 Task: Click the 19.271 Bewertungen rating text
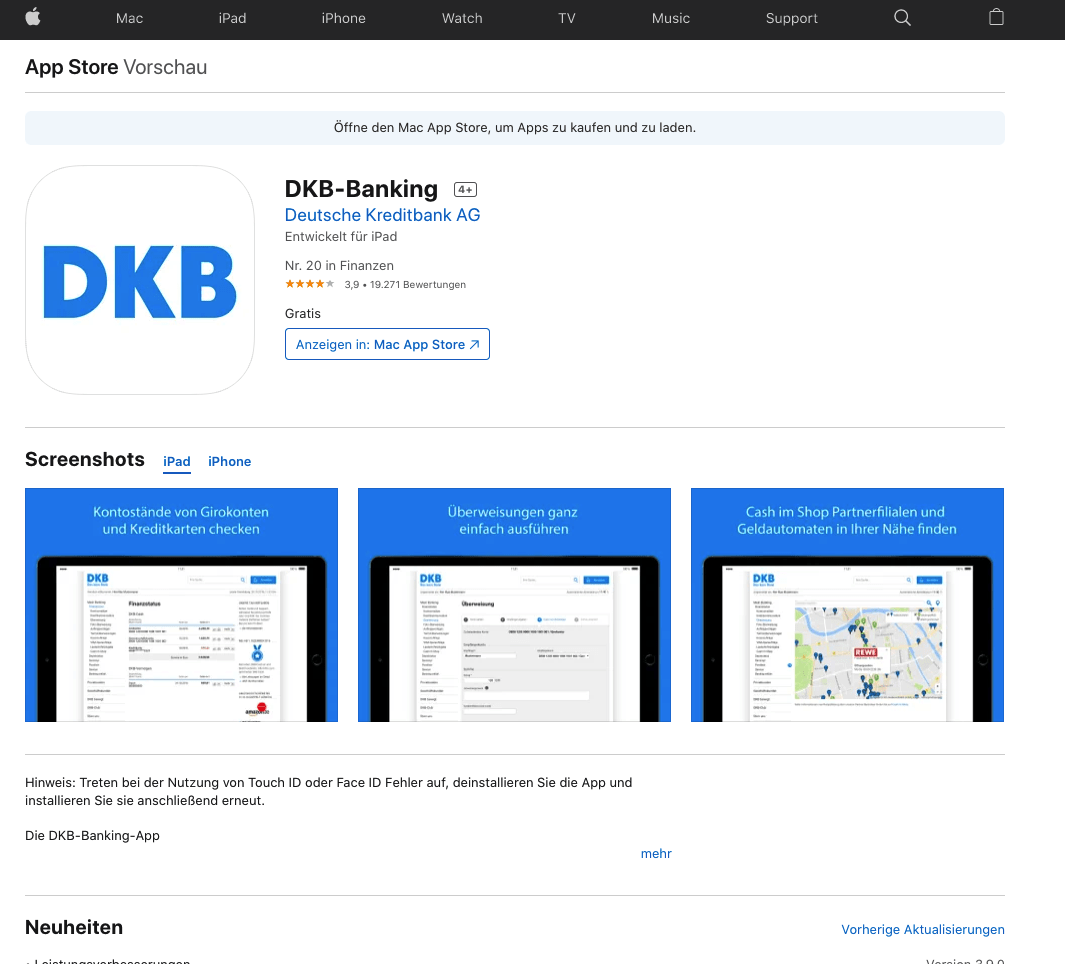click(418, 285)
